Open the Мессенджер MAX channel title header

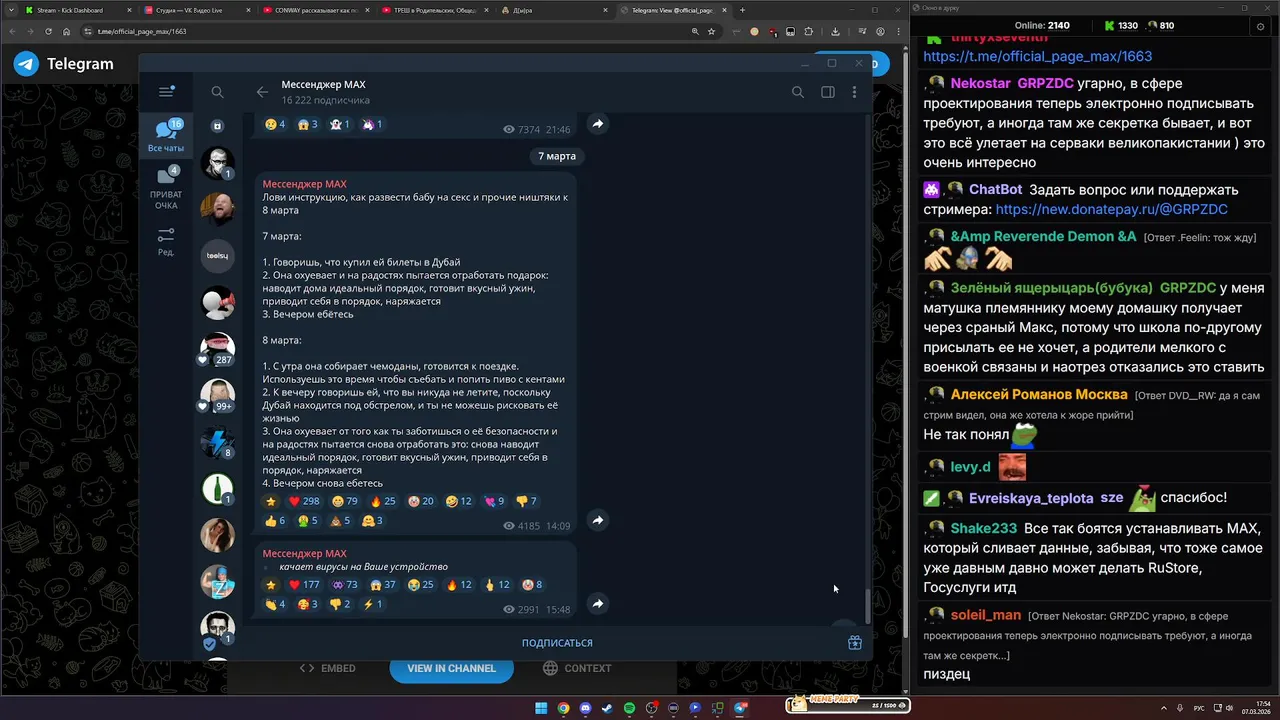click(x=324, y=85)
